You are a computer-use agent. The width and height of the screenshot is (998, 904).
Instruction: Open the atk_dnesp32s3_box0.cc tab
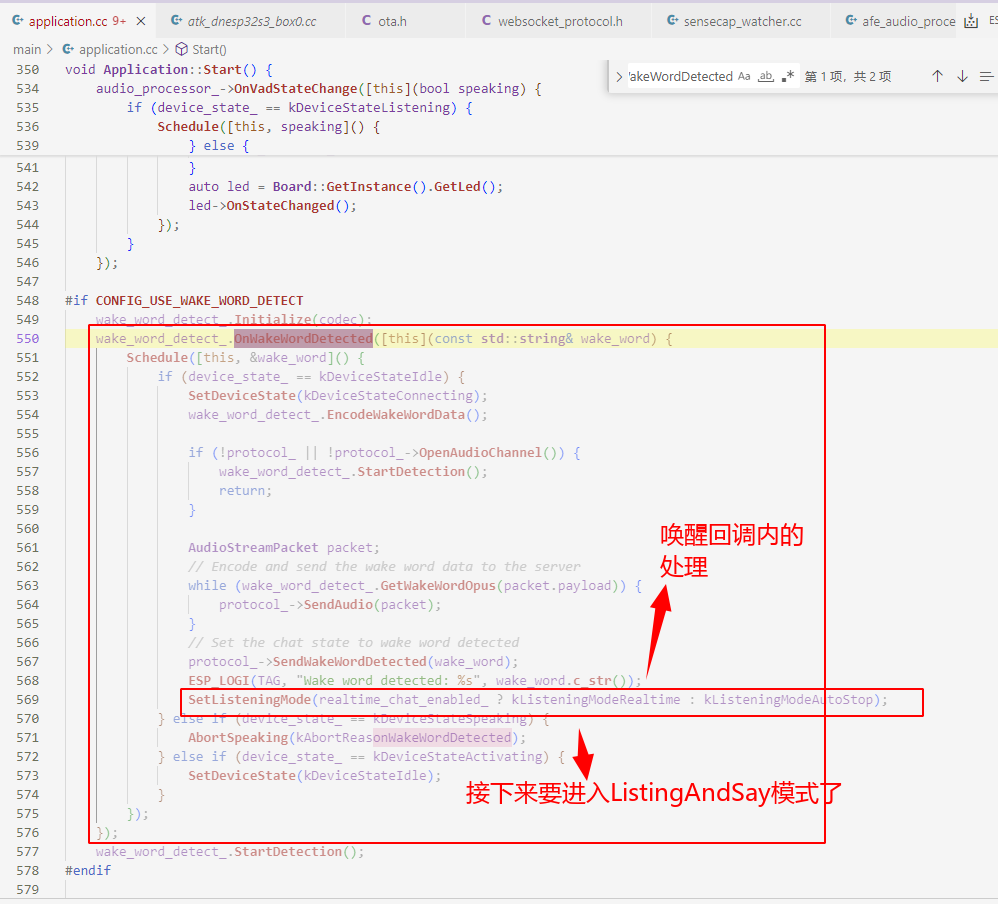251,22
